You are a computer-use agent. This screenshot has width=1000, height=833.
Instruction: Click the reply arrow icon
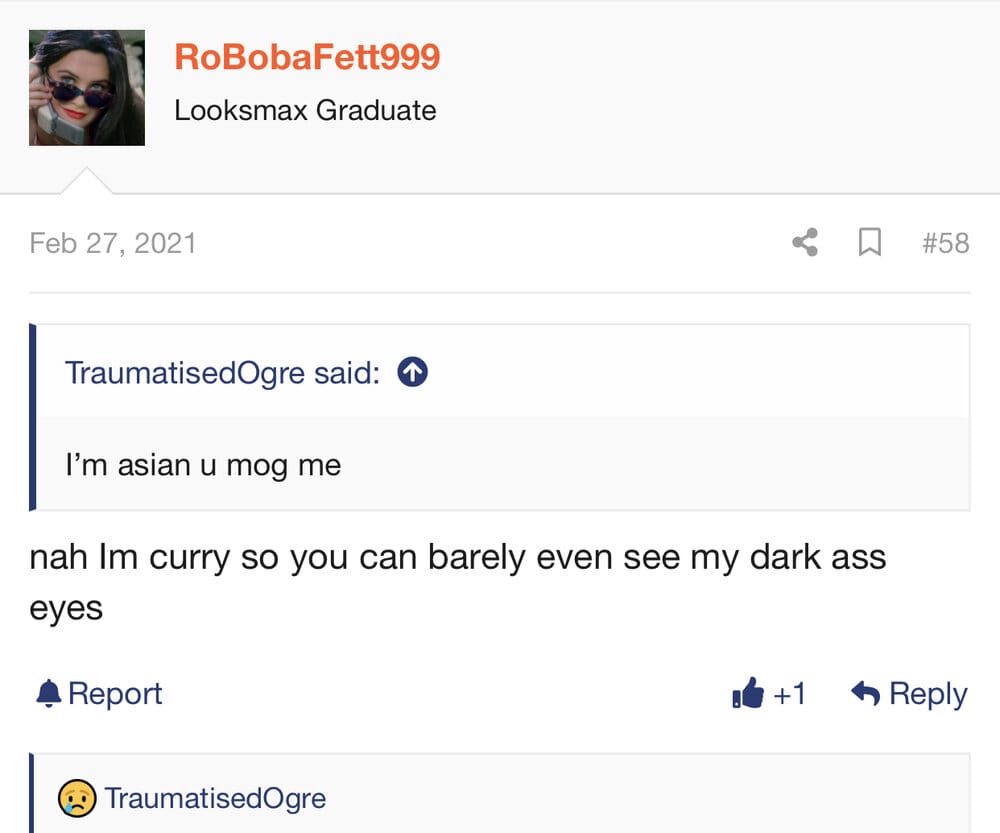pyautogui.click(x=865, y=693)
